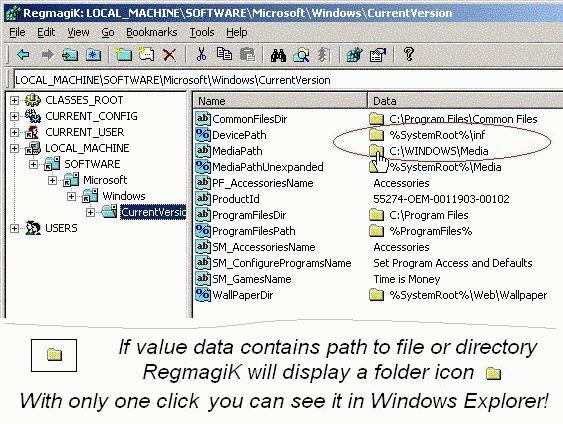The image size is (563, 424).
Task: Expand the CURRENT_CONFIG tree node
Action: click(14, 116)
